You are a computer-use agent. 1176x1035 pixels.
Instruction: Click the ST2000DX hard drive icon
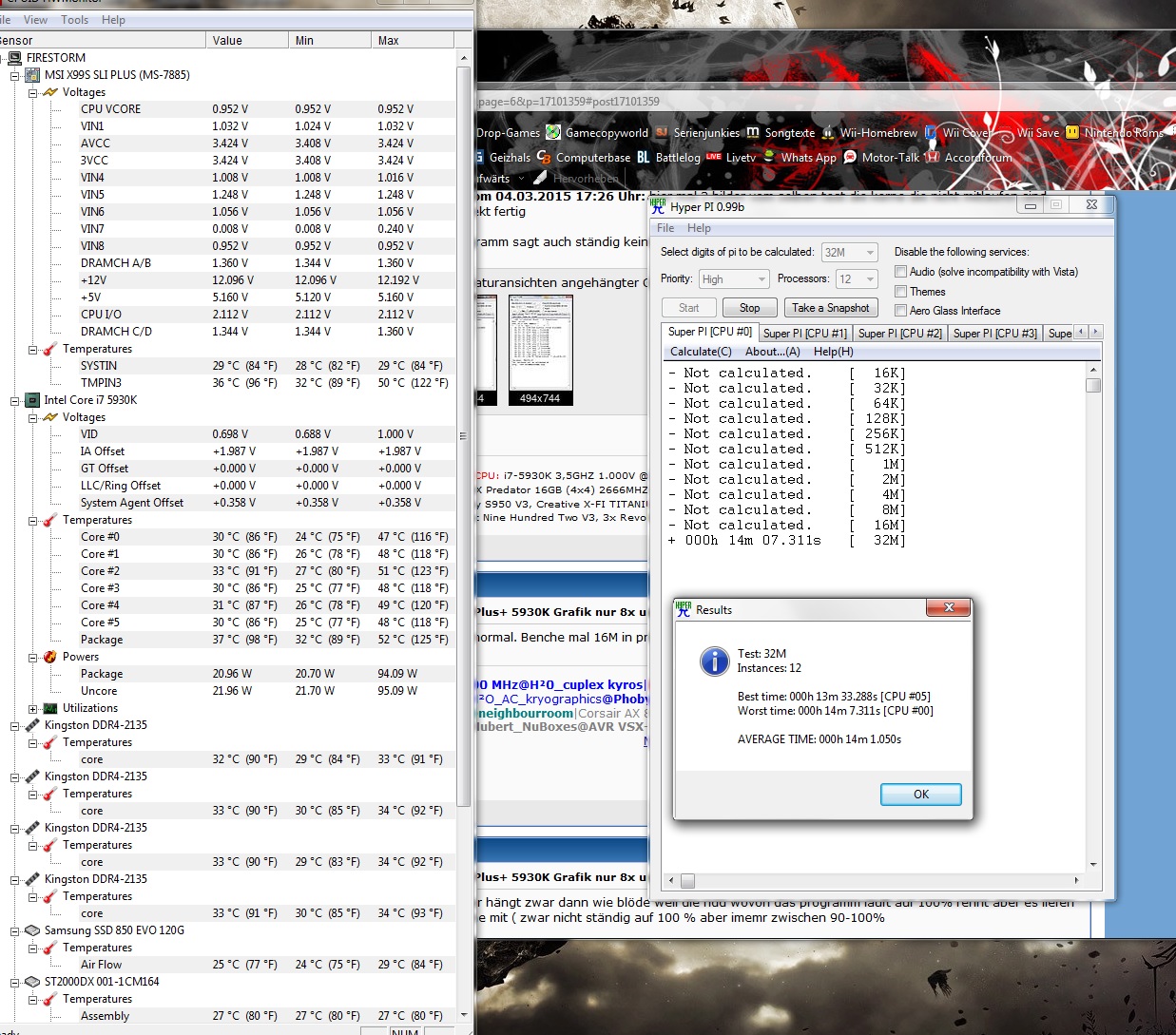click(32, 982)
